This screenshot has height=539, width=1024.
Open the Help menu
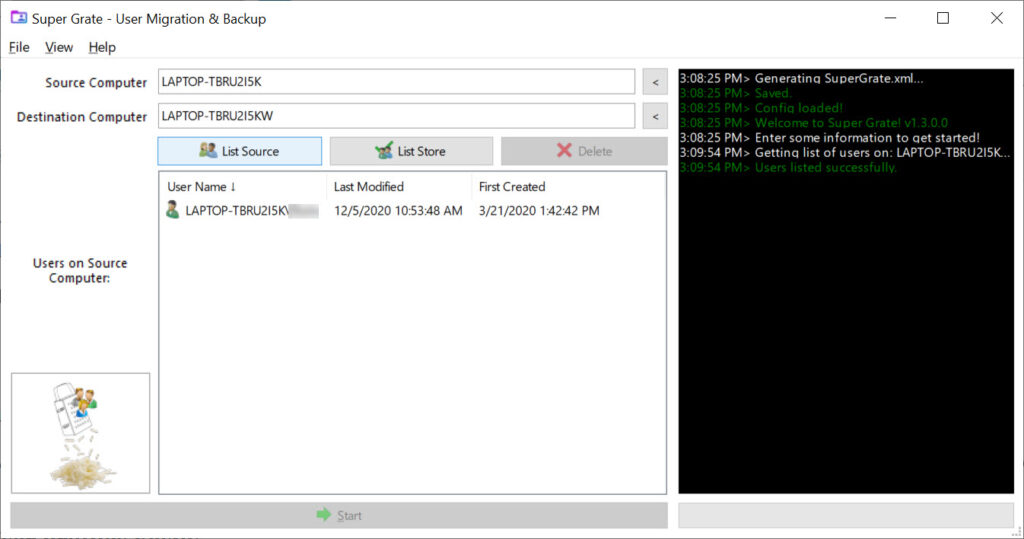[x=102, y=47]
